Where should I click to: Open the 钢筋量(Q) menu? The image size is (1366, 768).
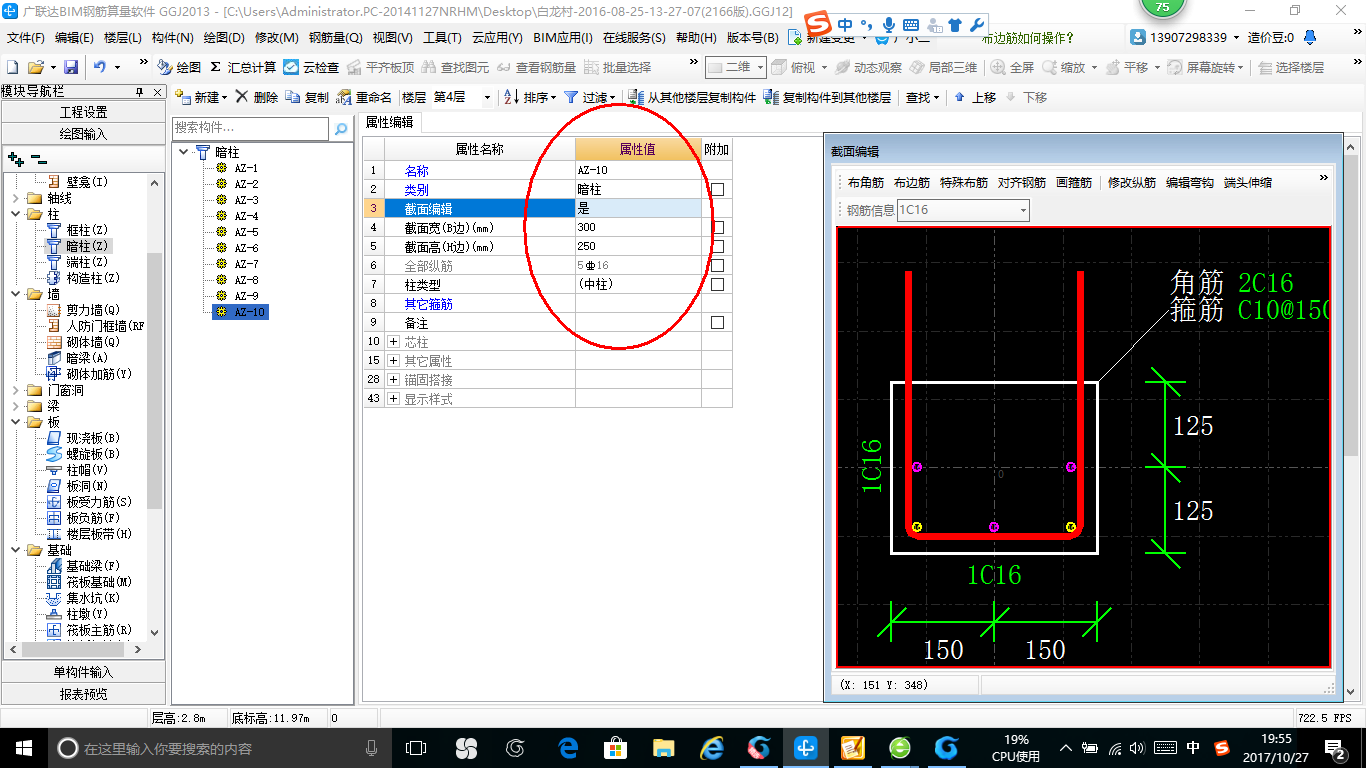click(336, 38)
